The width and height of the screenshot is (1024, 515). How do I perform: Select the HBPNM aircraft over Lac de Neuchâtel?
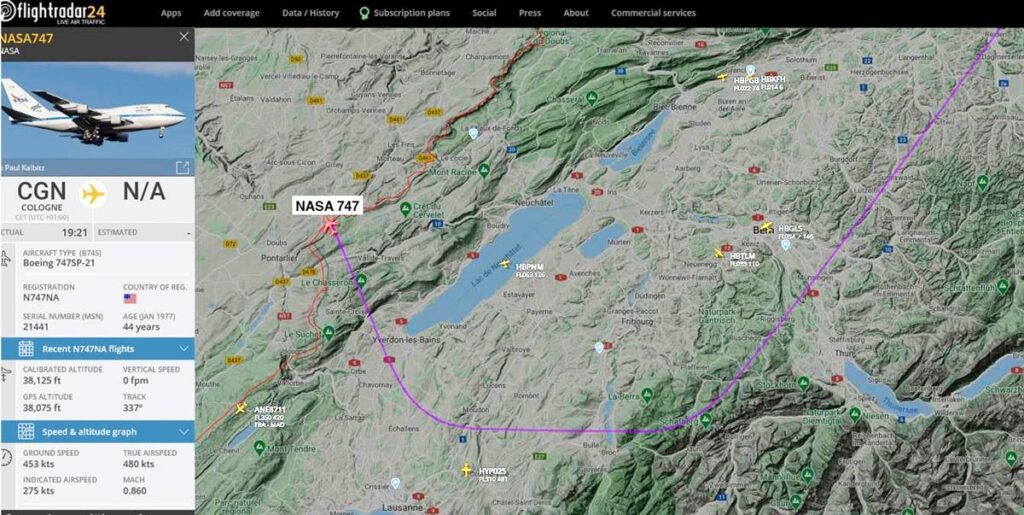click(504, 264)
